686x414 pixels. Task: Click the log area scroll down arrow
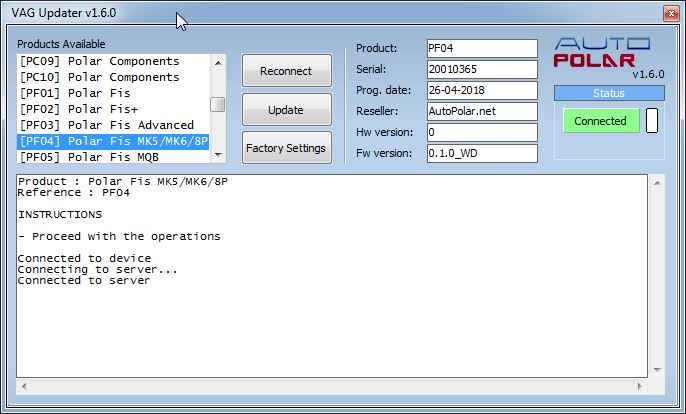(657, 370)
